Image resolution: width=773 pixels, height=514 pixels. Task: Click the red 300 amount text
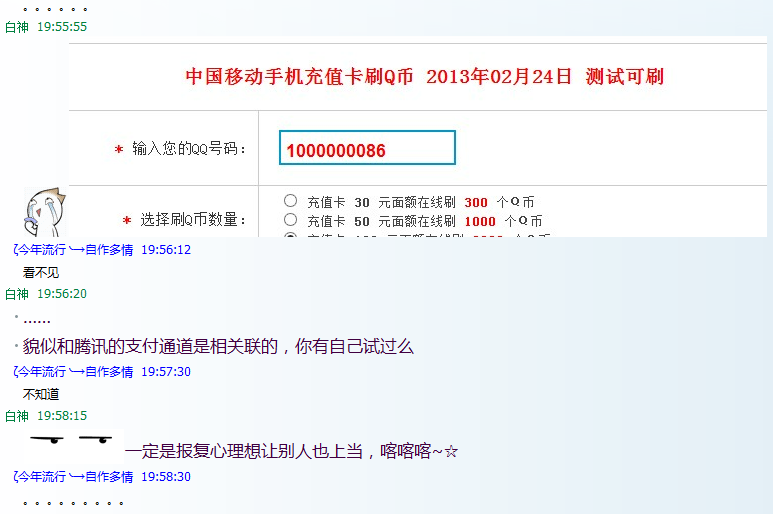[476, 202]
